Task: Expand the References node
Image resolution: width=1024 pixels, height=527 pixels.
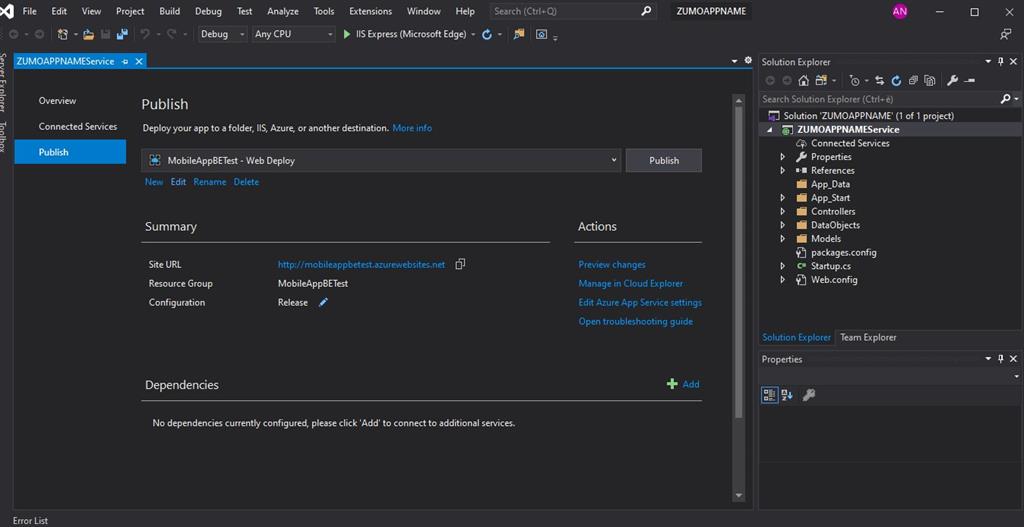Action: coord(782,170)
